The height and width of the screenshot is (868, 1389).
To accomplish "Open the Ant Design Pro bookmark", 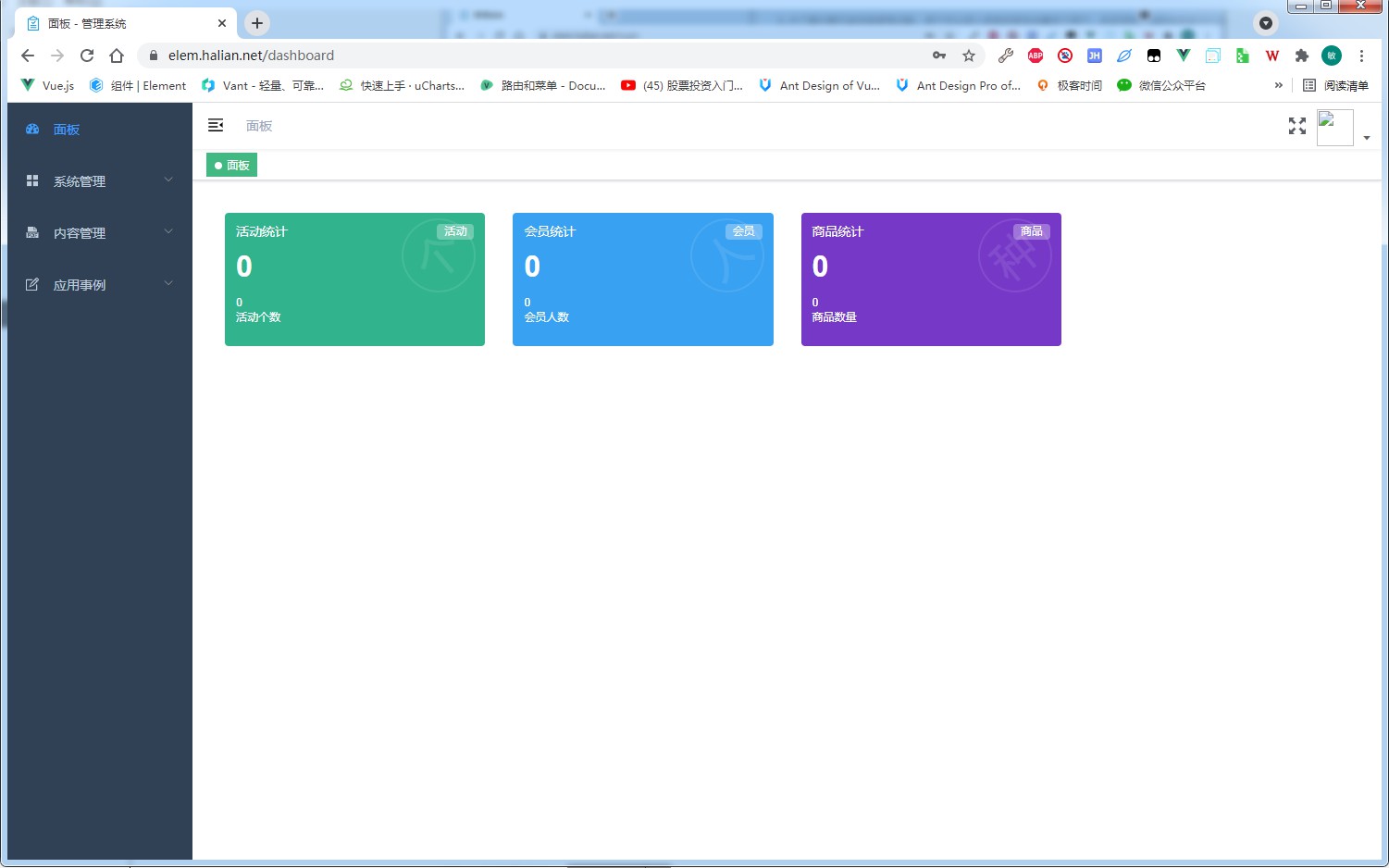I will click(958, 85).
